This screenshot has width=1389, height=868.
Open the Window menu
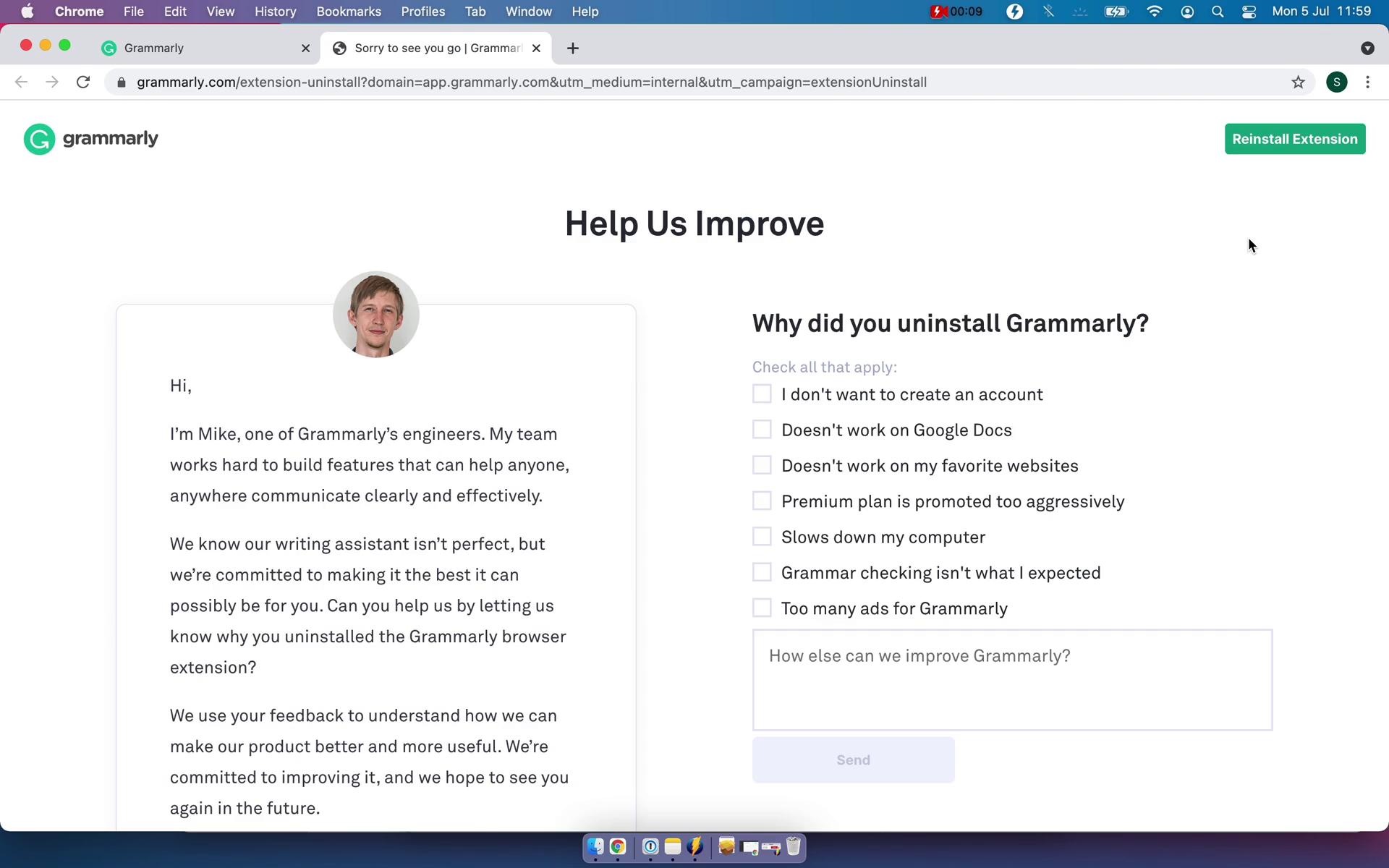[529, 12]
